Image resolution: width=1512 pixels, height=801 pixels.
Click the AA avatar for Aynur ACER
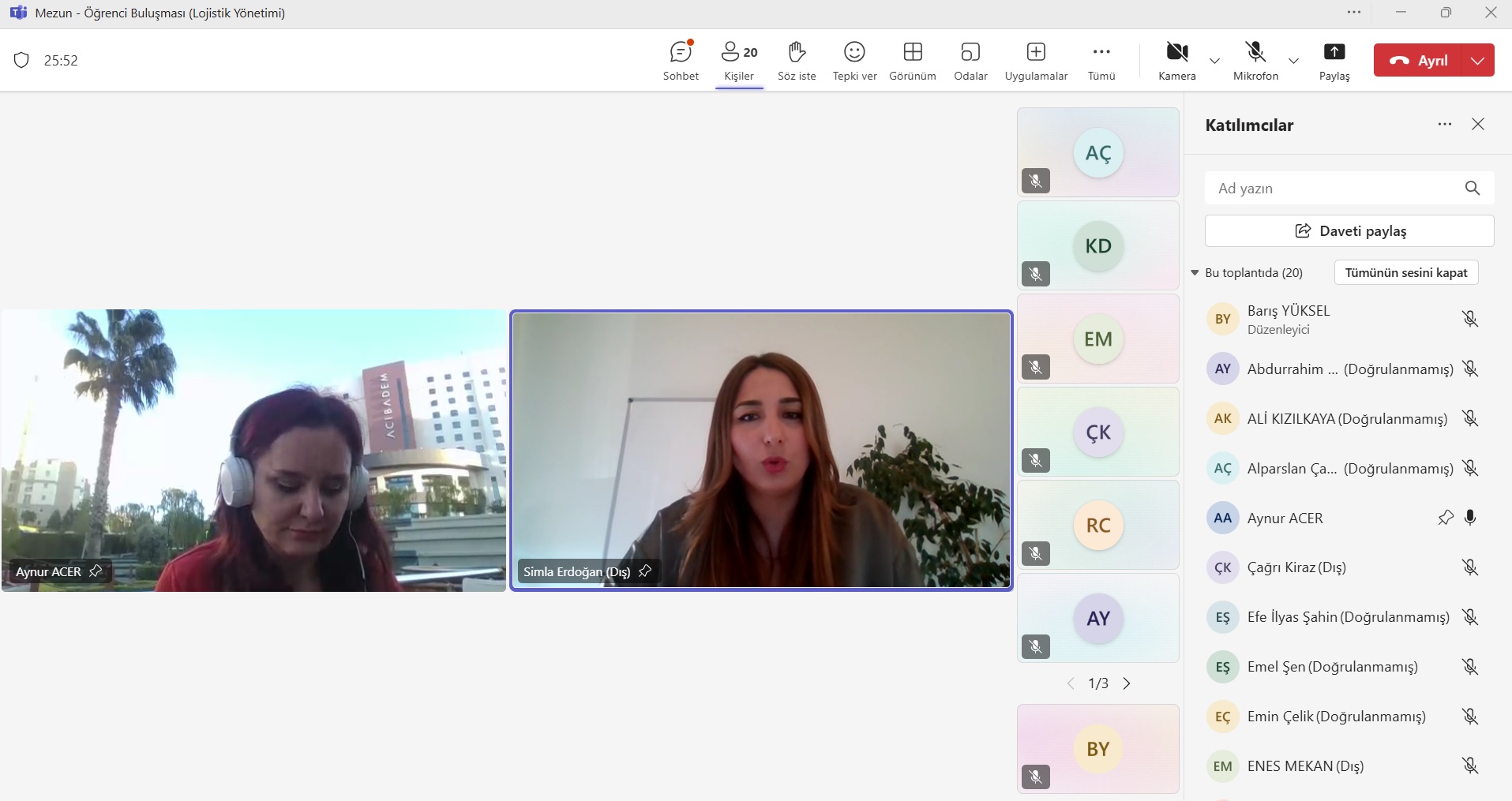coord(1223,518)
